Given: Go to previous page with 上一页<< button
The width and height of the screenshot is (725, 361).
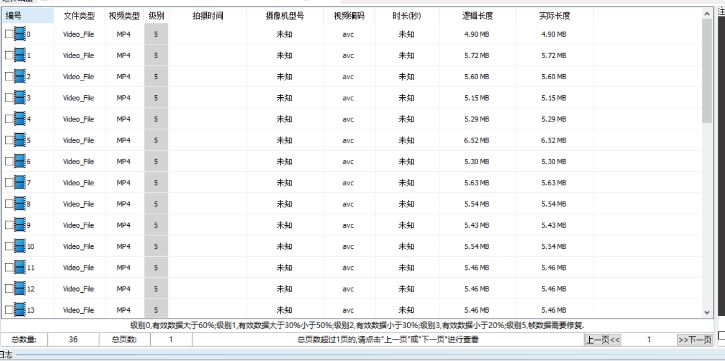Looking at the screenshot, I should click(602, 340).
